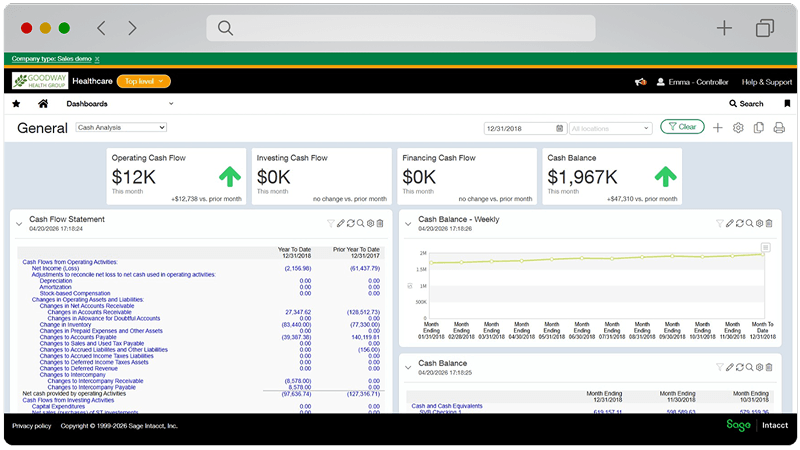Add a new dashboard component with plus icon
Screen dimensions: 800x450
718,128
